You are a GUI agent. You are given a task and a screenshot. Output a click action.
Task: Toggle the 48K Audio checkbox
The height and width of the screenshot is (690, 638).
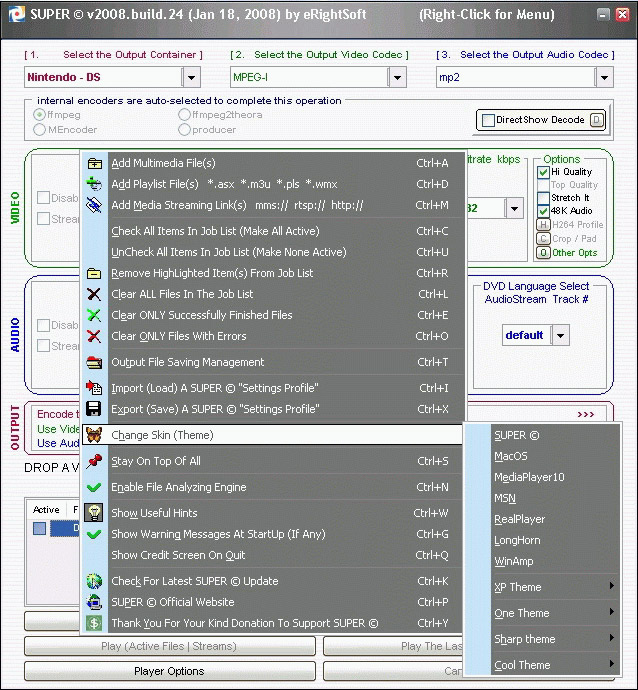click(x=543, y=211)
